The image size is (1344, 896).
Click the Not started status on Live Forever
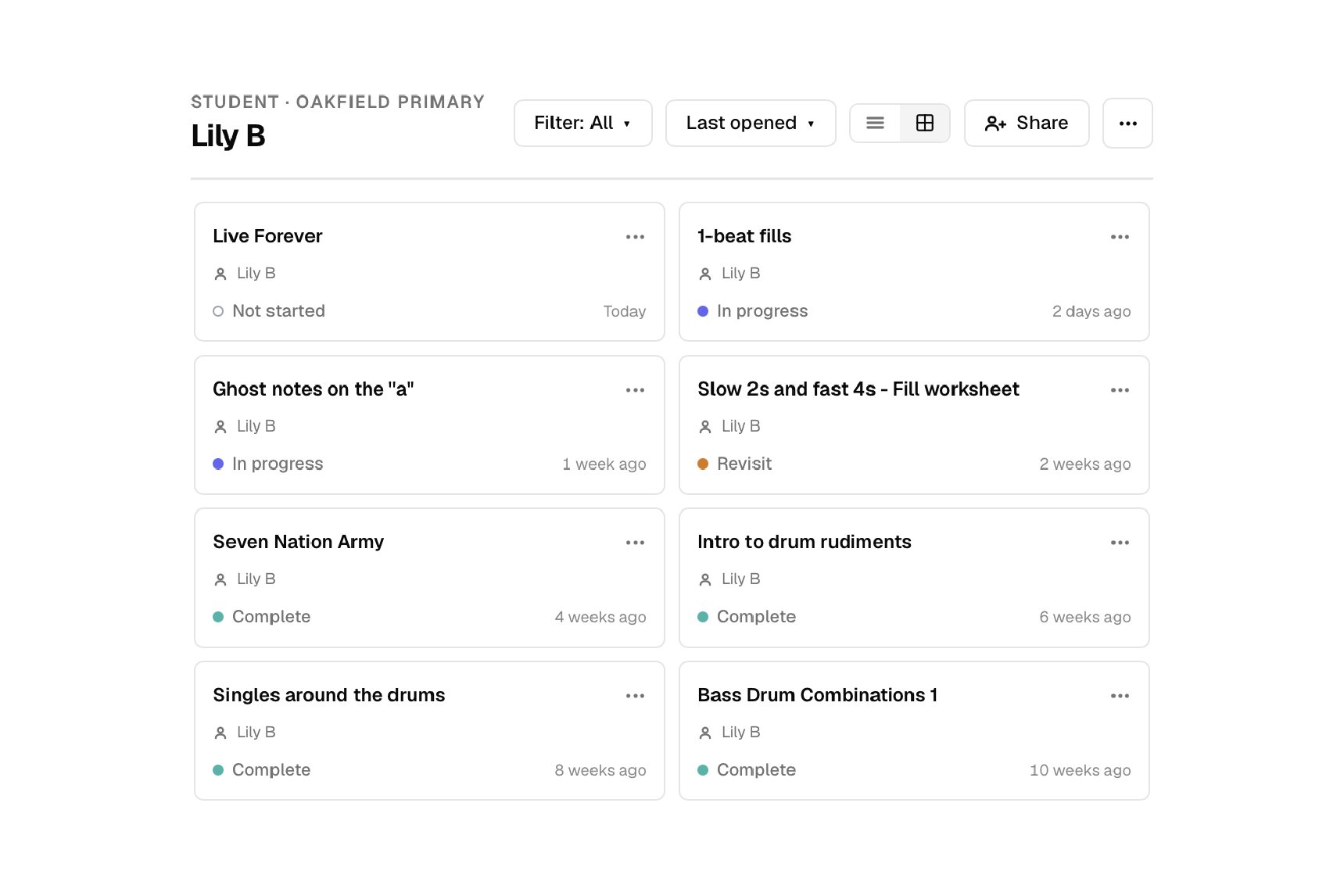click(269, 311)
